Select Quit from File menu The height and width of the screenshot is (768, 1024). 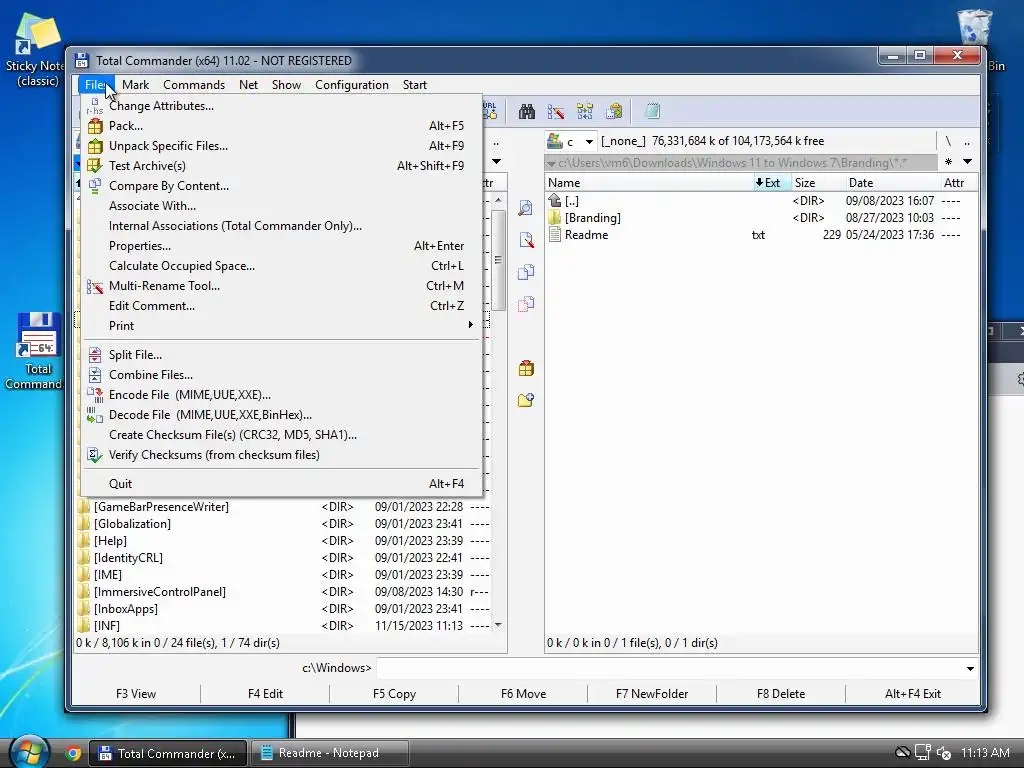click(x=281, y=484)
